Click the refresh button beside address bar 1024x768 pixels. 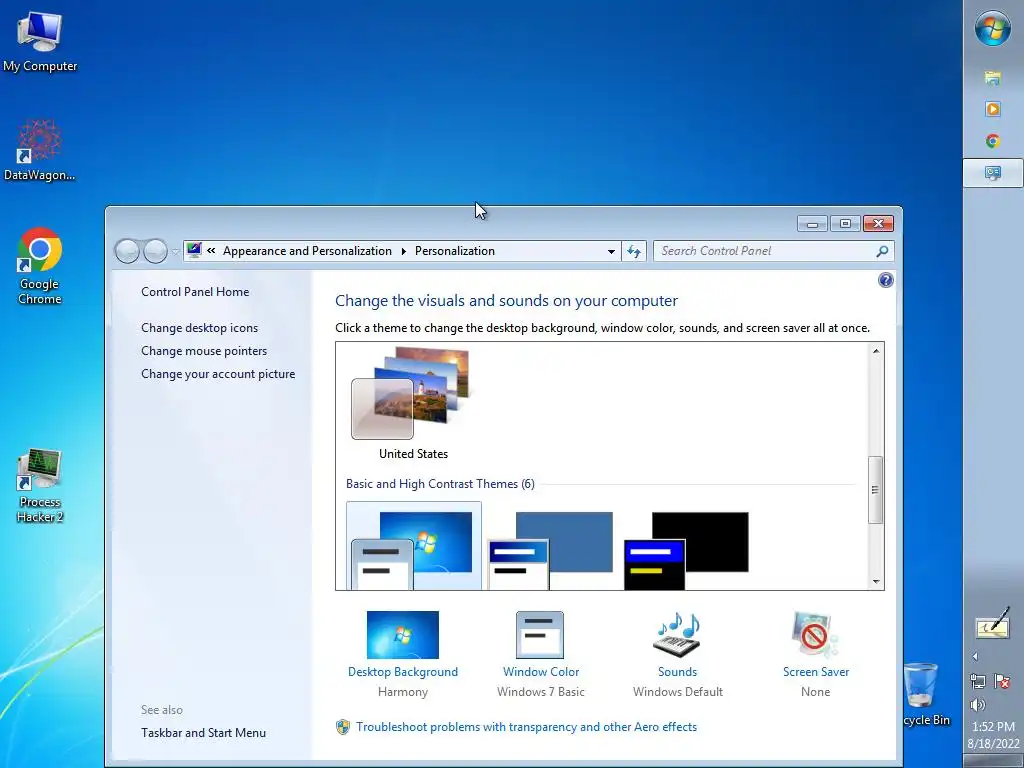click(634, 251)
